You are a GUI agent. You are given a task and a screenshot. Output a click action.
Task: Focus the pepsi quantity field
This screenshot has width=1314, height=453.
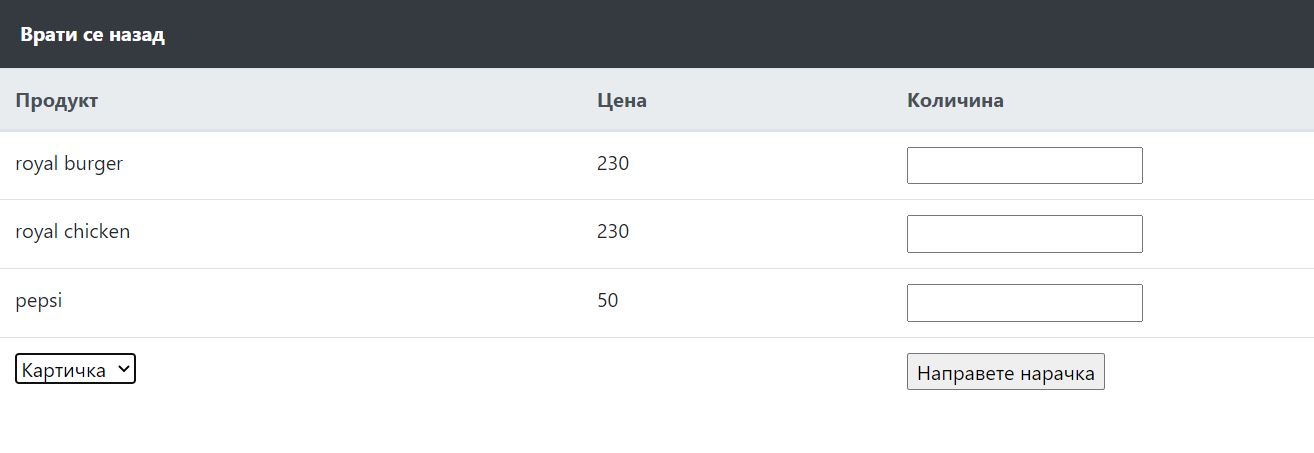(1024, 303)
